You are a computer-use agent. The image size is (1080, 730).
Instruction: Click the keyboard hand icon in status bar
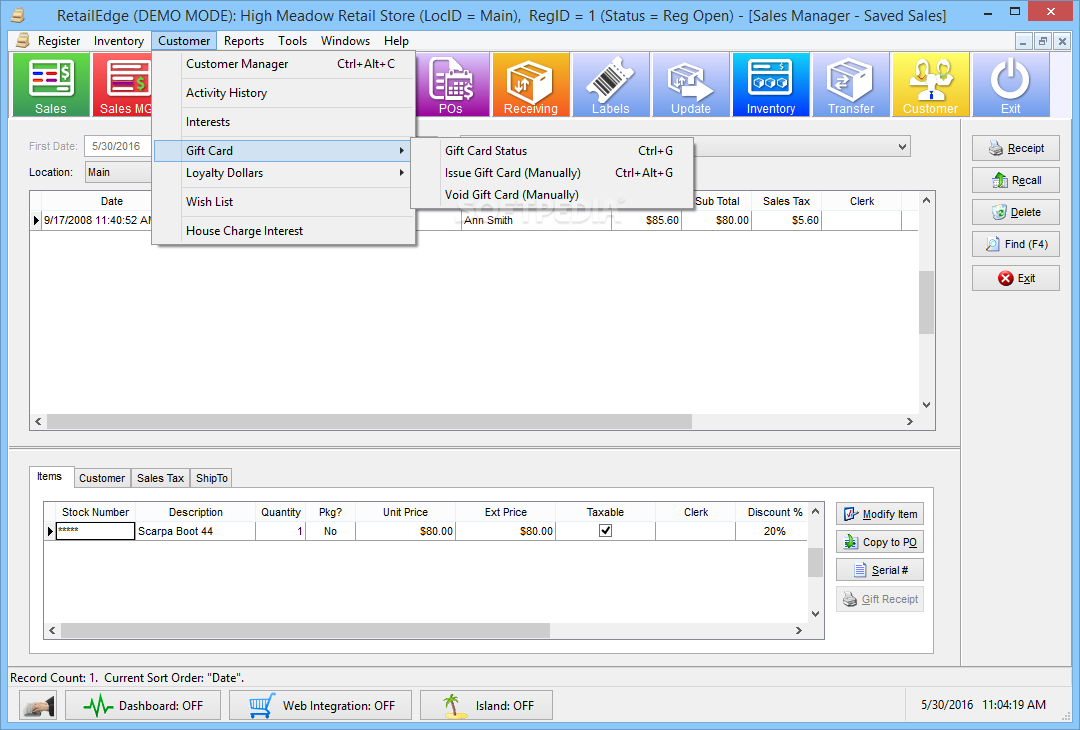point(37,705)
